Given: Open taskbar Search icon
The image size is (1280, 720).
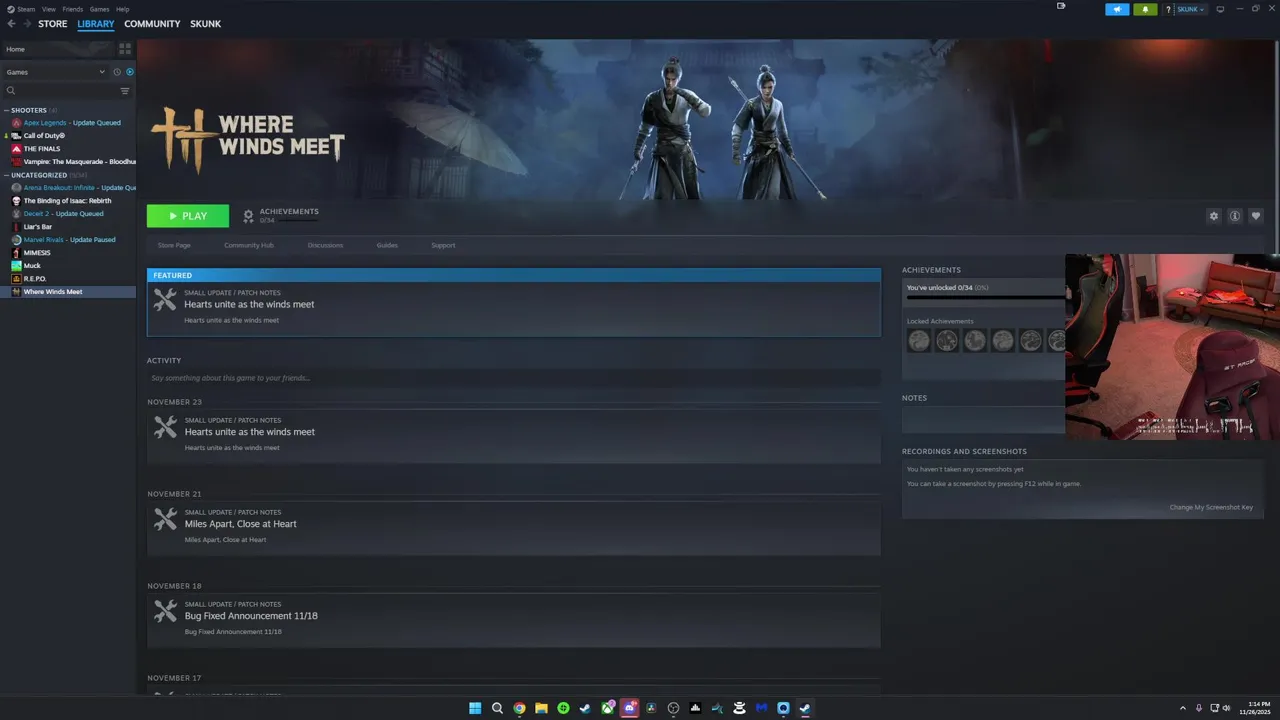Looking at the screenshot, I should pos(497,708).
